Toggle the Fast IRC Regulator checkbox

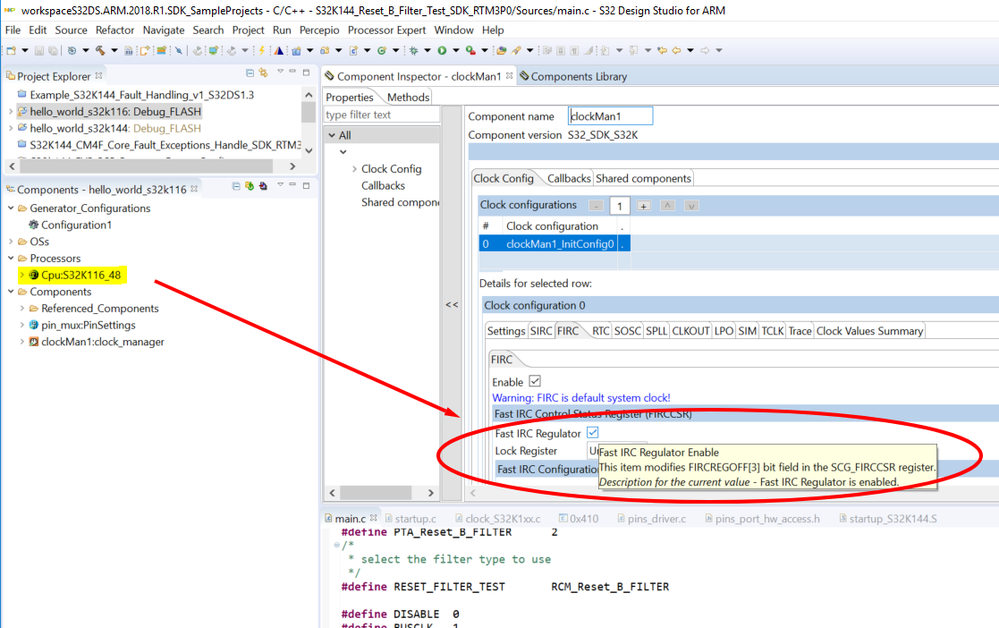(593, 432)
